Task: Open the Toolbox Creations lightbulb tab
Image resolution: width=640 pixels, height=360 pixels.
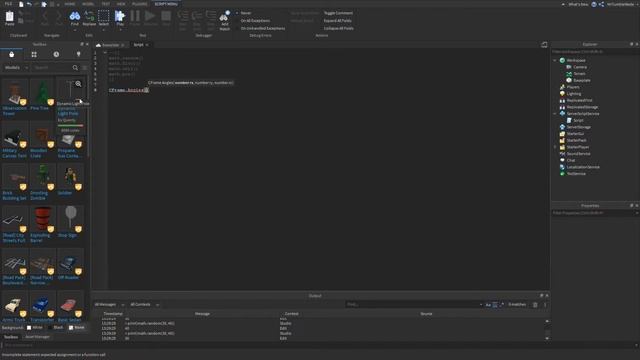Action: tap(78, 54)
